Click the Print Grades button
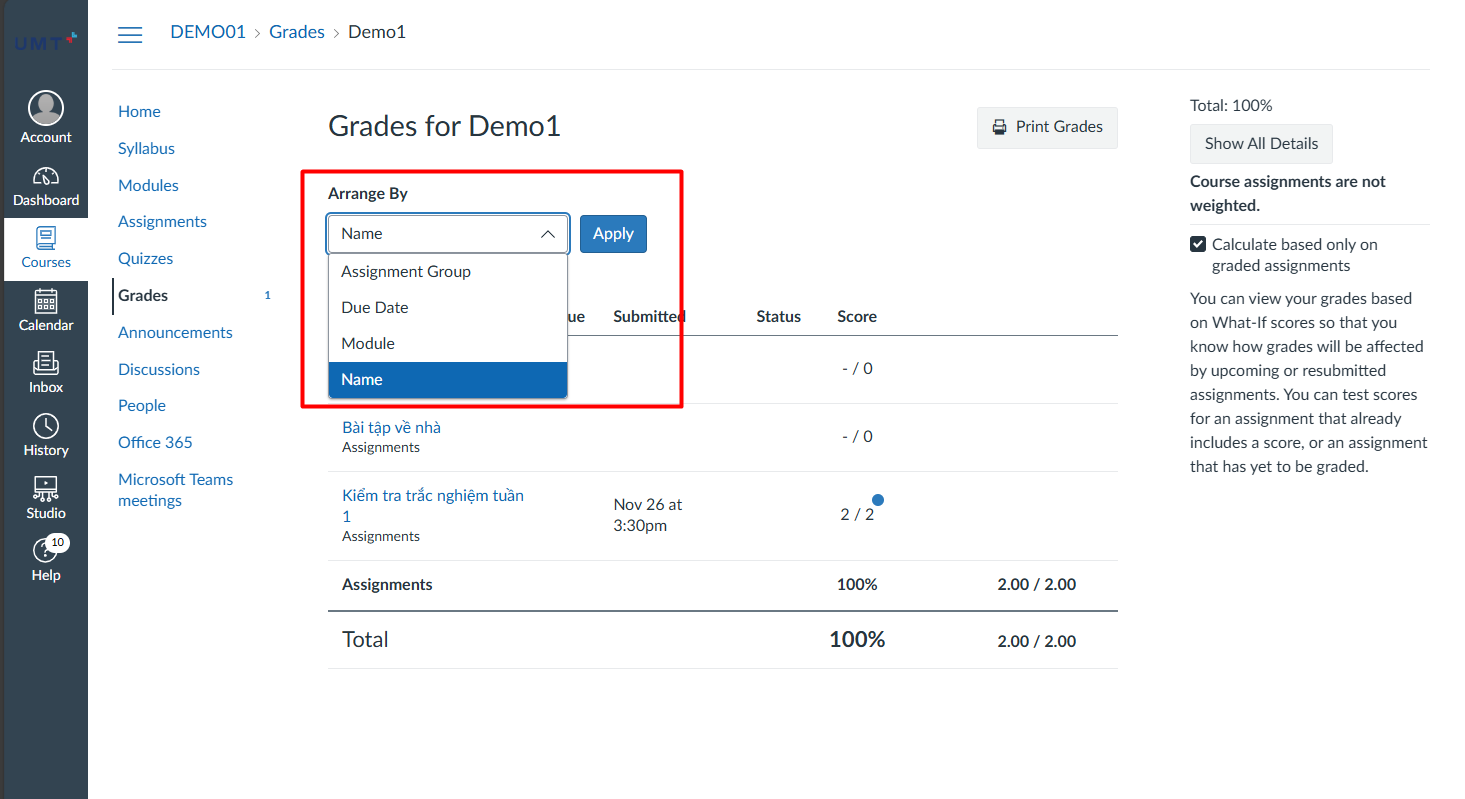The width and height of the screenshot is (1465, 799). coord(1047,127)
